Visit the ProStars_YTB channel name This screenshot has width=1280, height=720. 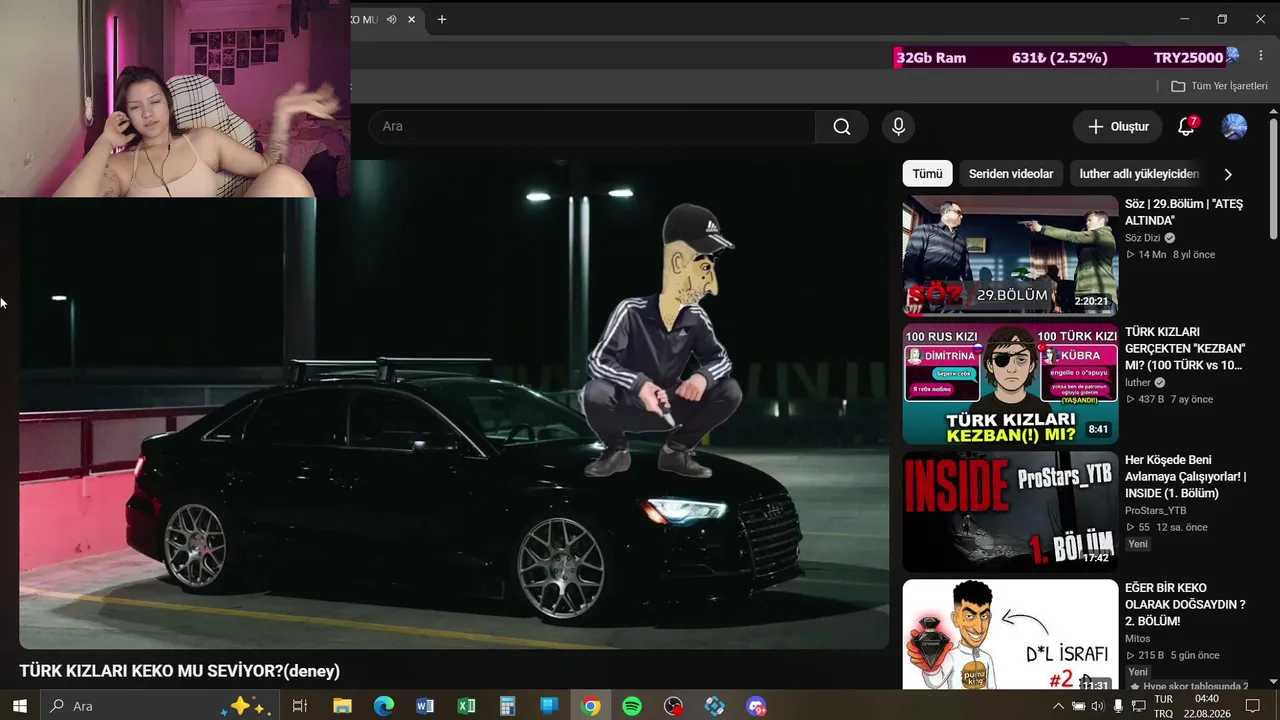click(1156, 510)
